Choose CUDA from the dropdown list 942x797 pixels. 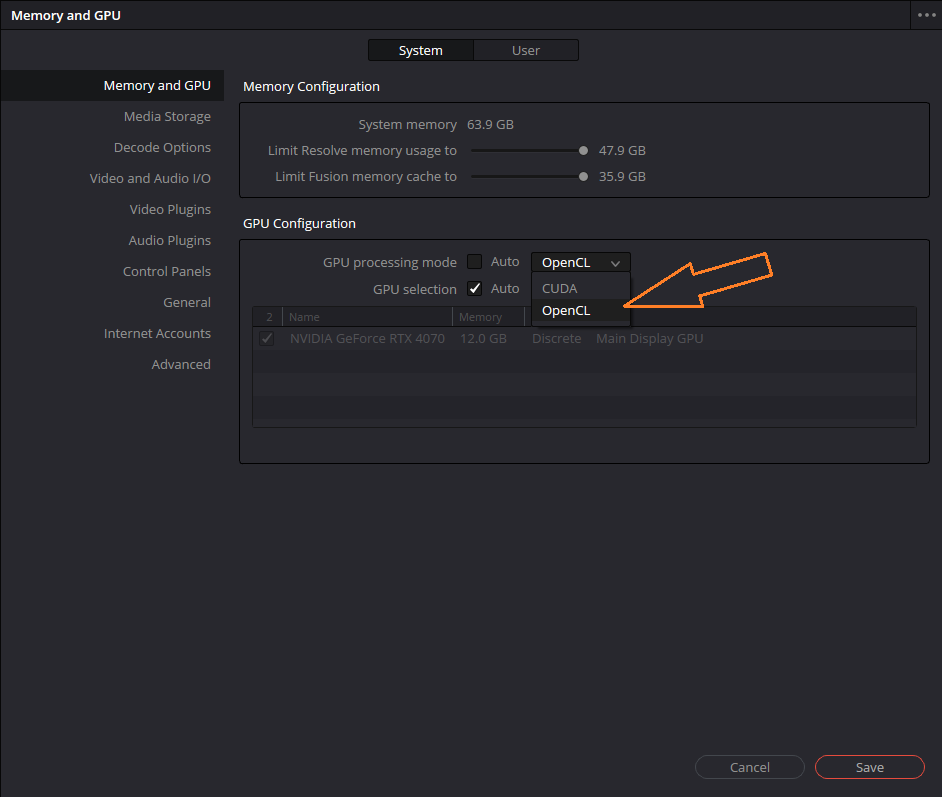click(580, 288)
